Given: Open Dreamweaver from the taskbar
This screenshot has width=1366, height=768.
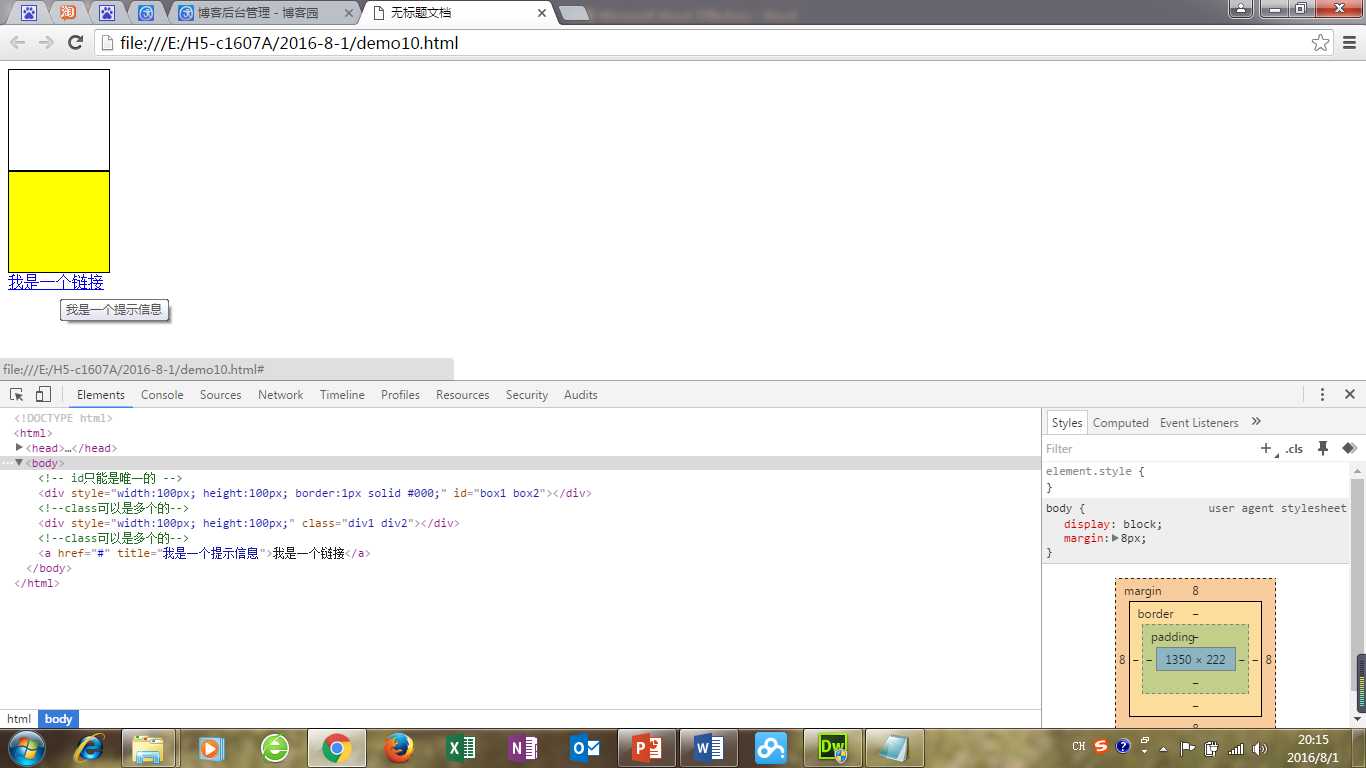Looking at the screenshot, I should click(833, 748).
